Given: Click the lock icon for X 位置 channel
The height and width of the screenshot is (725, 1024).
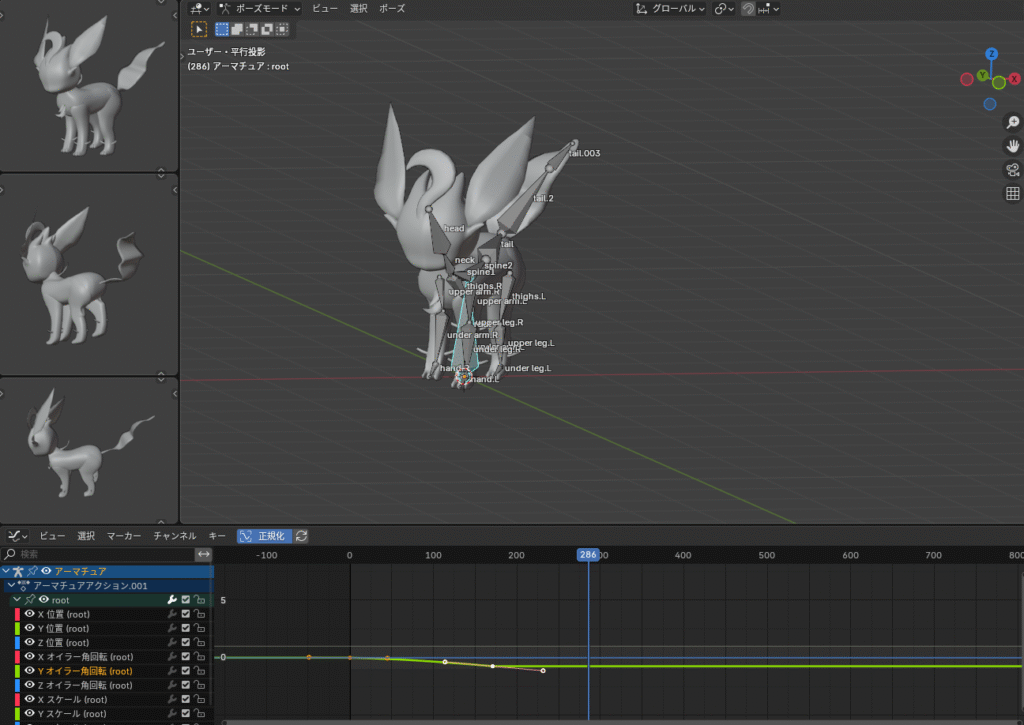Looking at the screenshot, I should coord(200,614).
